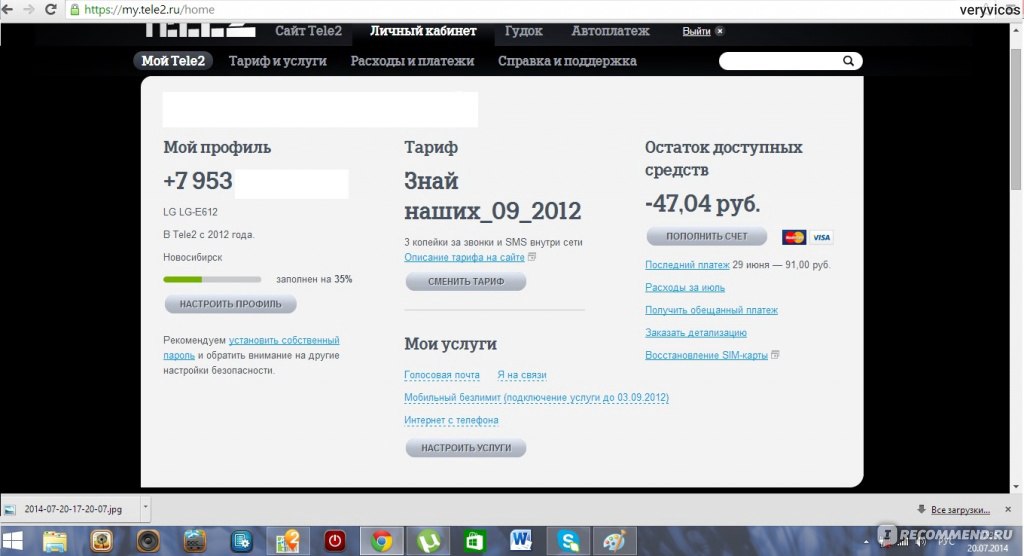
Task: Click the Chrome icon in taskbar
Action: 381,542
